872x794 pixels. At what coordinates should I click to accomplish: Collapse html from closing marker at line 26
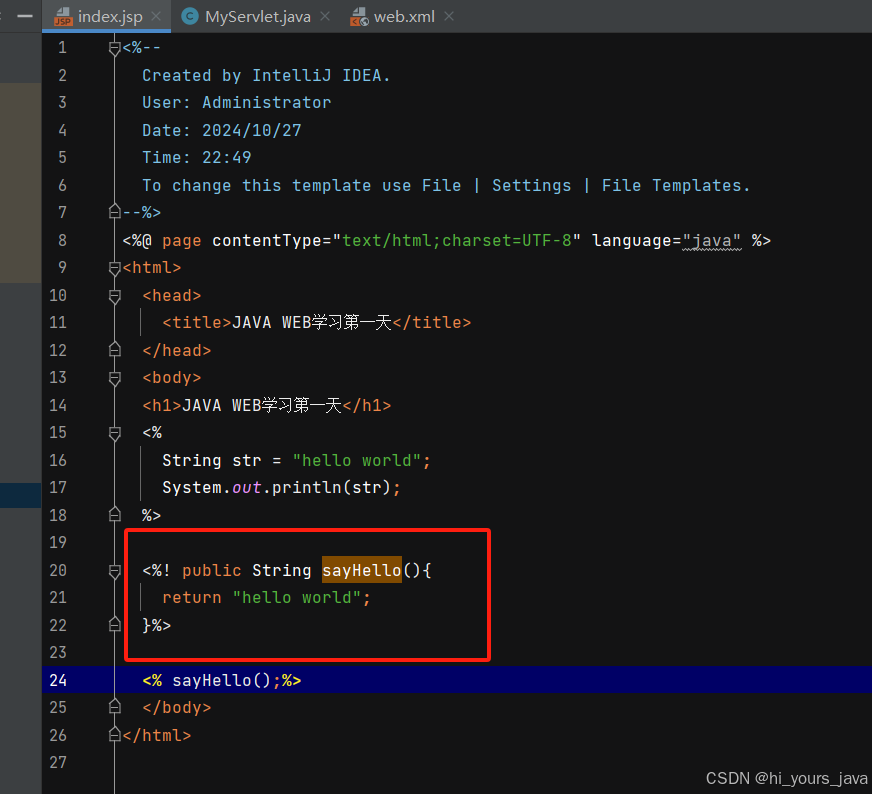pos(115,735)
